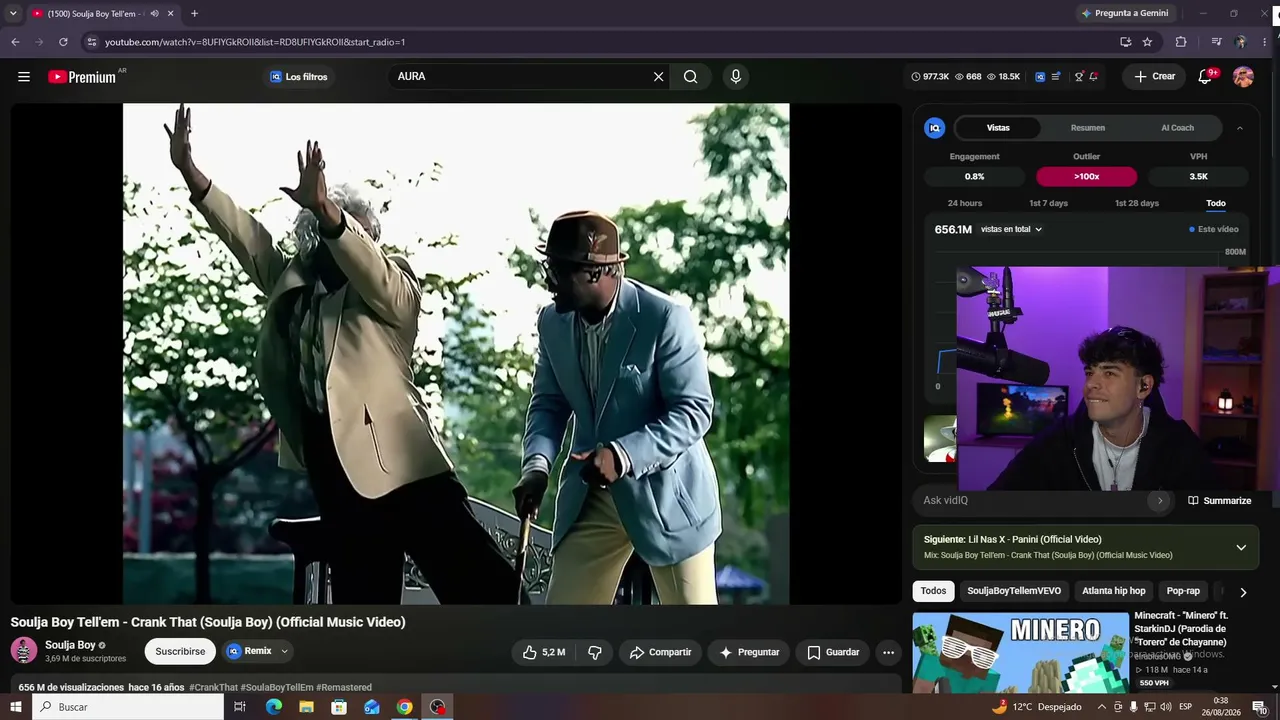Switch to the Resumen tab
Image resolution: width=1280 pixels, height=720 pixels.
pos(1088,128)
